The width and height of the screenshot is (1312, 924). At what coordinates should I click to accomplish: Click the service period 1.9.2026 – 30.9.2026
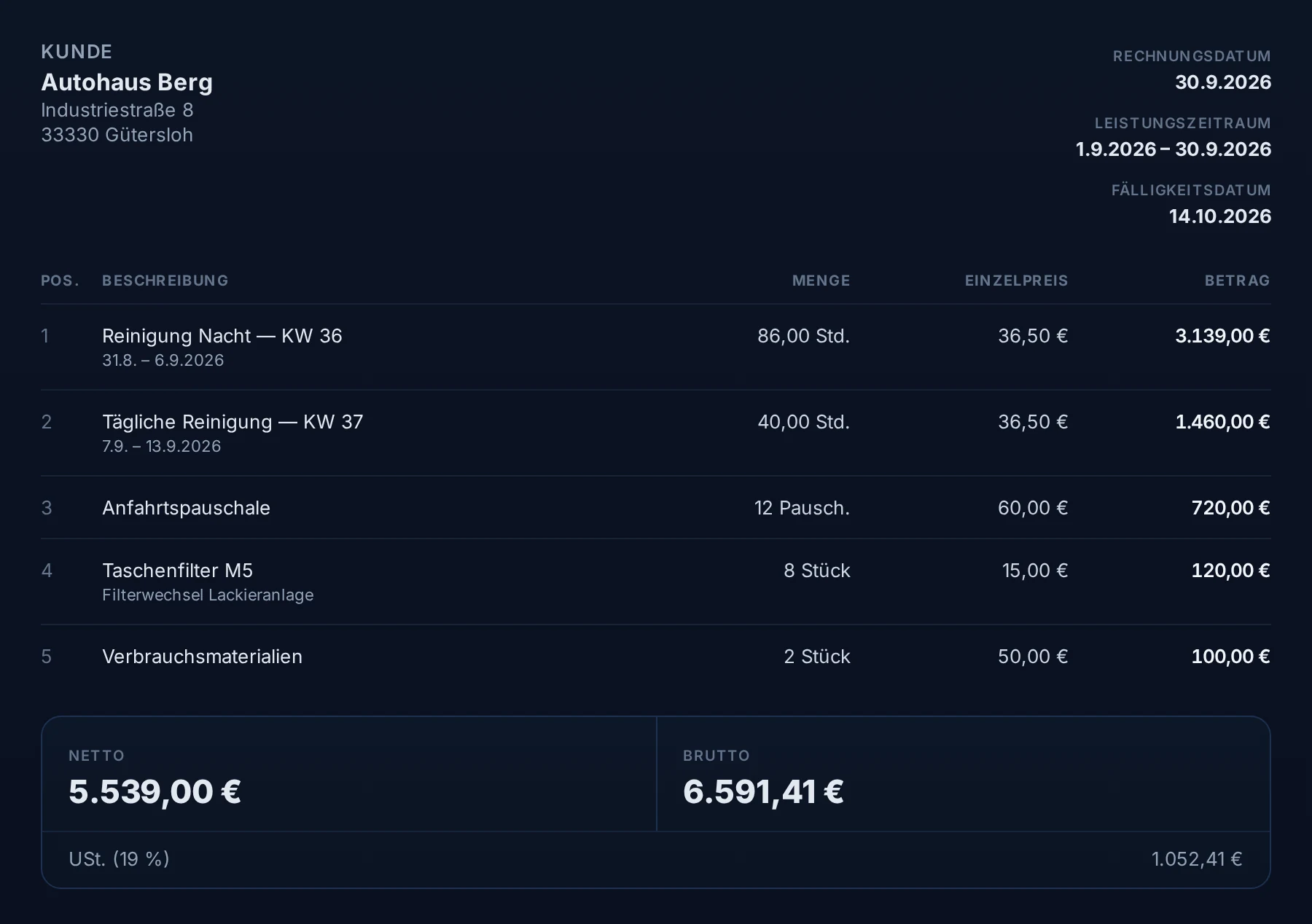(x=1174, y=149)
